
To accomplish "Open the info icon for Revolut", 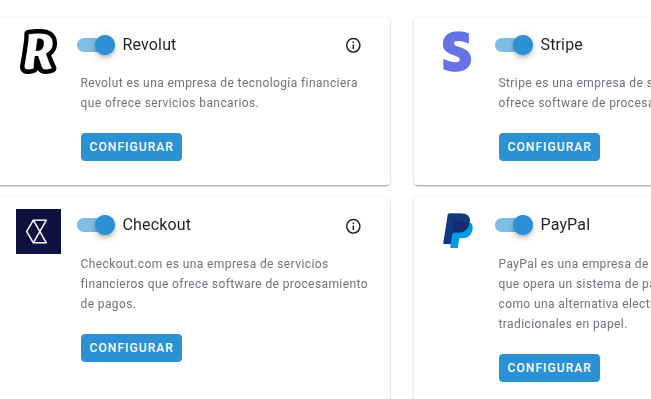I will tap(353, 45).
